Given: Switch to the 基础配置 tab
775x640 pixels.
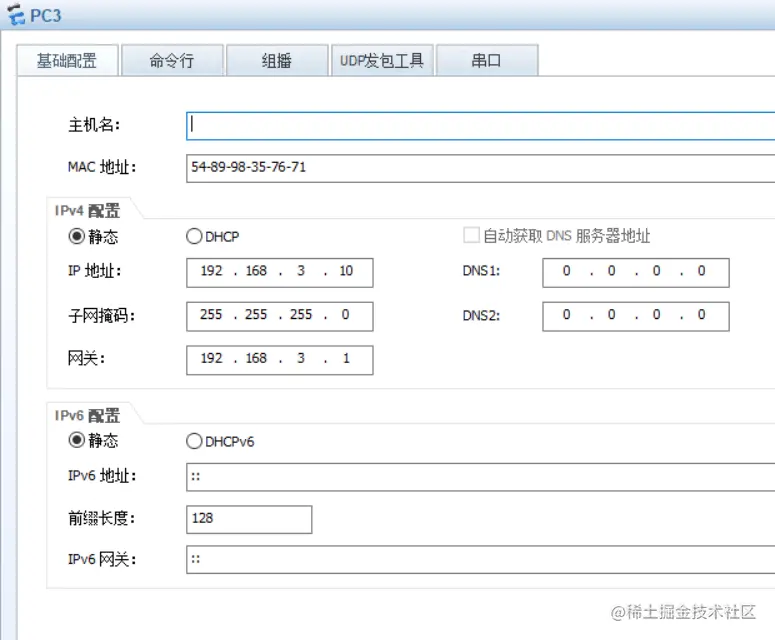Looking at the screenshot, I should [x=67, y=60].
